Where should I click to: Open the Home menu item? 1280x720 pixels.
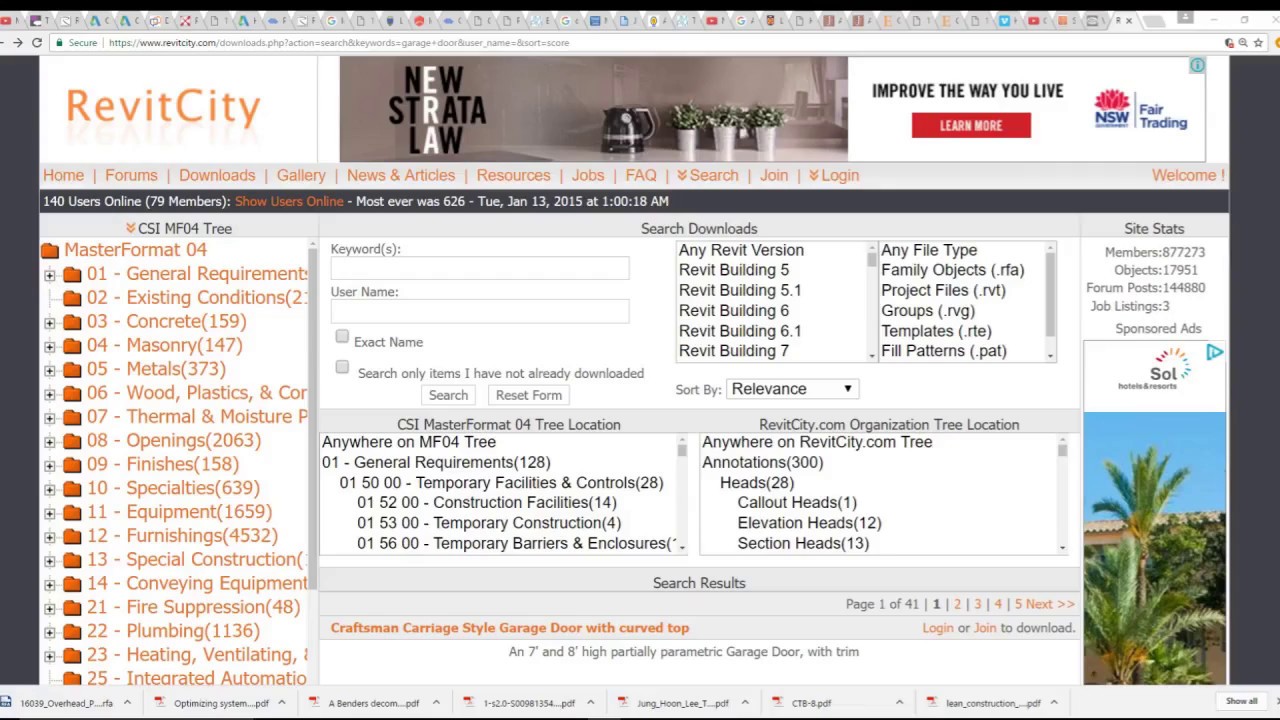click(63, 175)
